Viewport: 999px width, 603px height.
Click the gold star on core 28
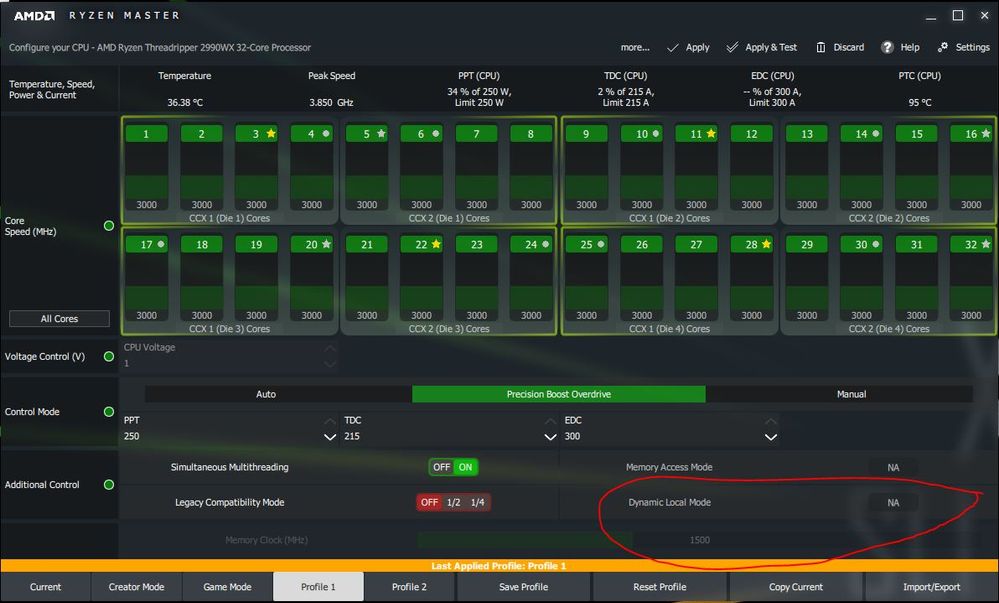(766, 243)
